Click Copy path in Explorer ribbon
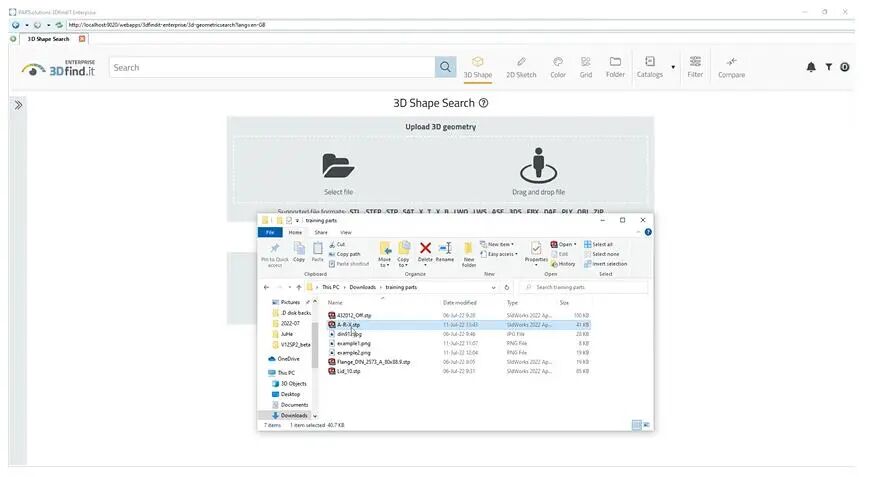The image size is (869, 477). click(345, 254)
